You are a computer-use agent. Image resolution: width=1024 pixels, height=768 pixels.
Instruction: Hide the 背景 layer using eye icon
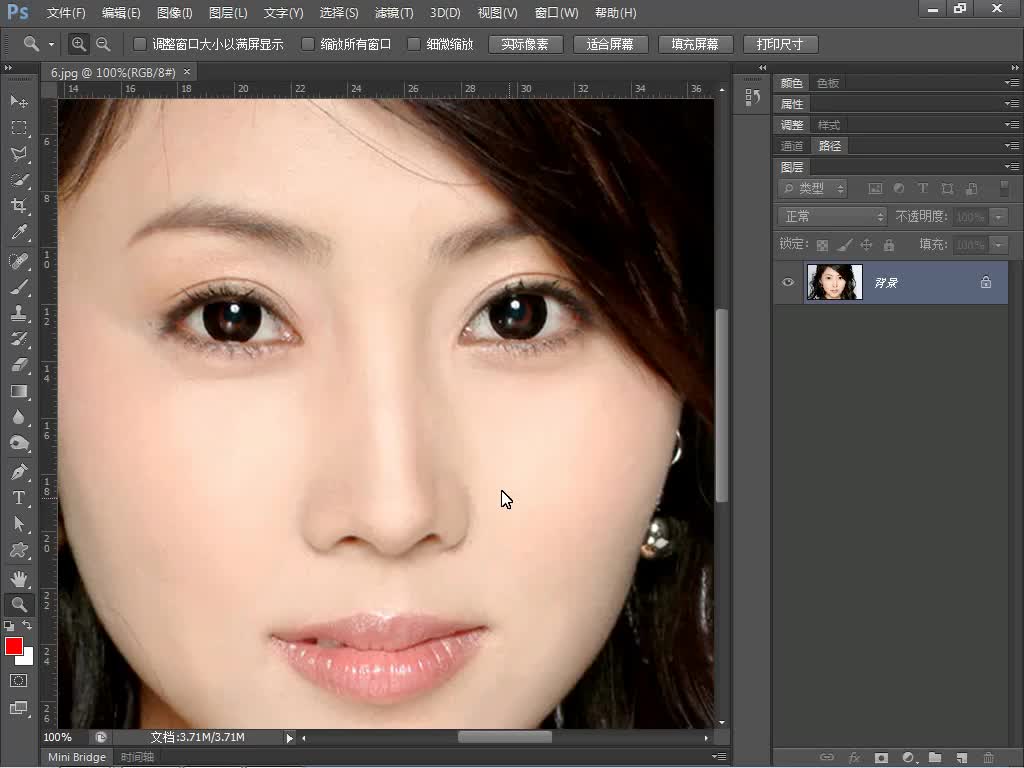click(x=788, y=283)
